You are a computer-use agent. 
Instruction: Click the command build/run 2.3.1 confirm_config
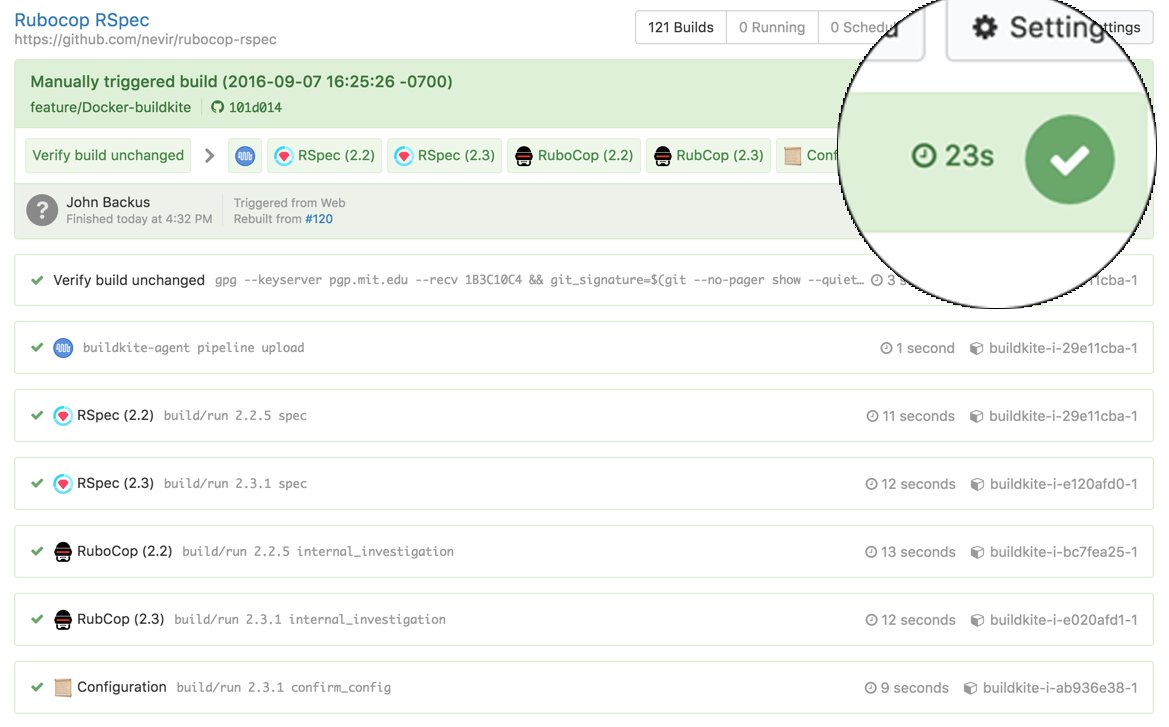pyautogui.click(x=283, y=687)
